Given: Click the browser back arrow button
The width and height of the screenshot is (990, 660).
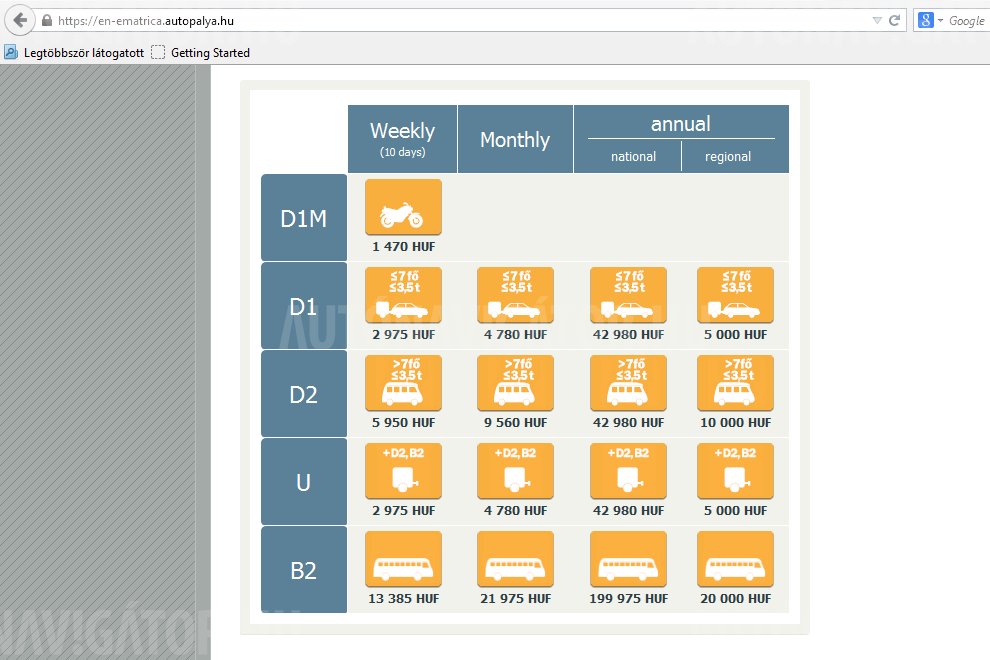Looking at the screenshot, I should tap(20, 20).
